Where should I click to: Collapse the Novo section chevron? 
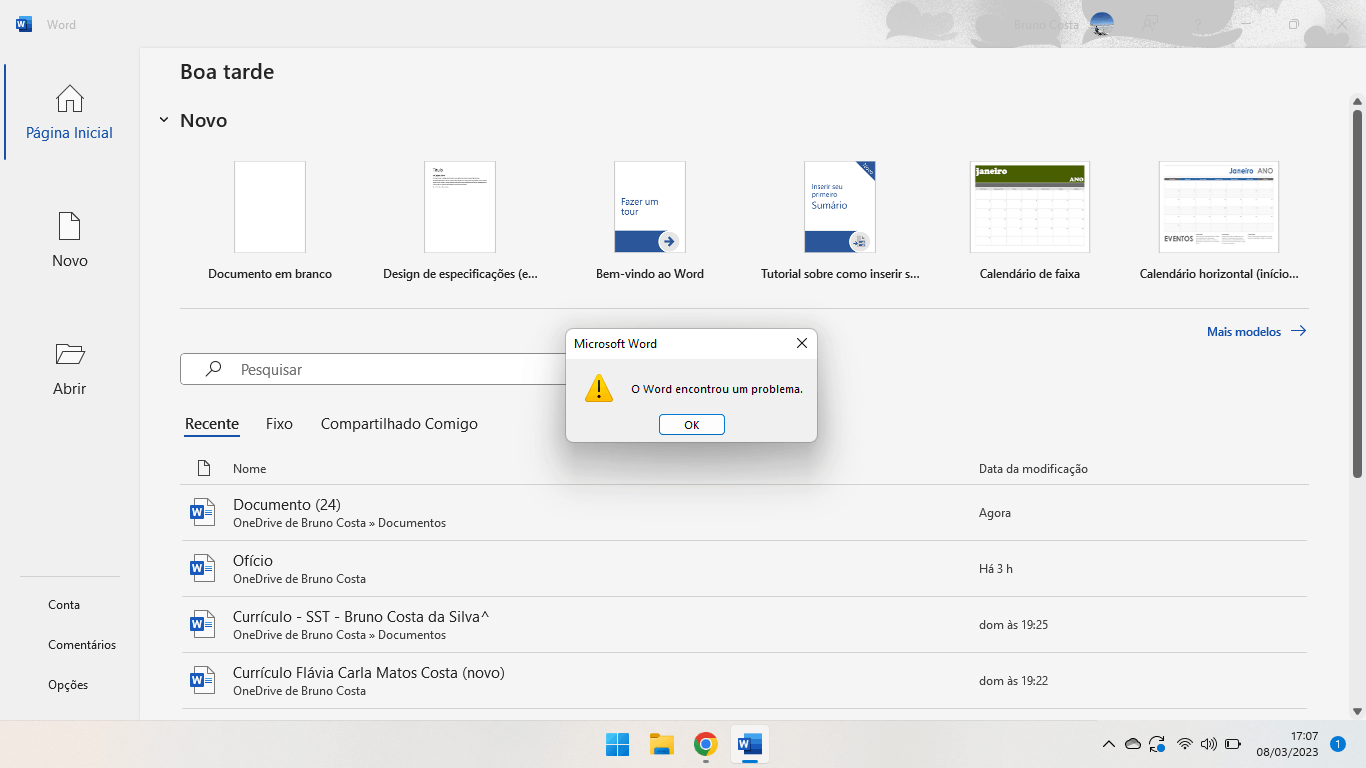164,120
